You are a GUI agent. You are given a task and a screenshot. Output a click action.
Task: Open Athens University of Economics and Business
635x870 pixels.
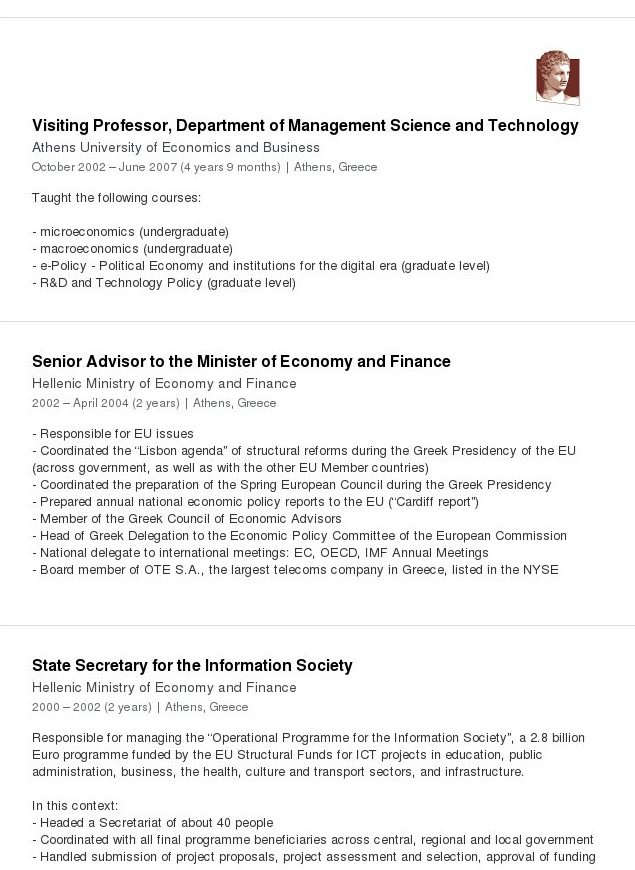pos(176,147)
